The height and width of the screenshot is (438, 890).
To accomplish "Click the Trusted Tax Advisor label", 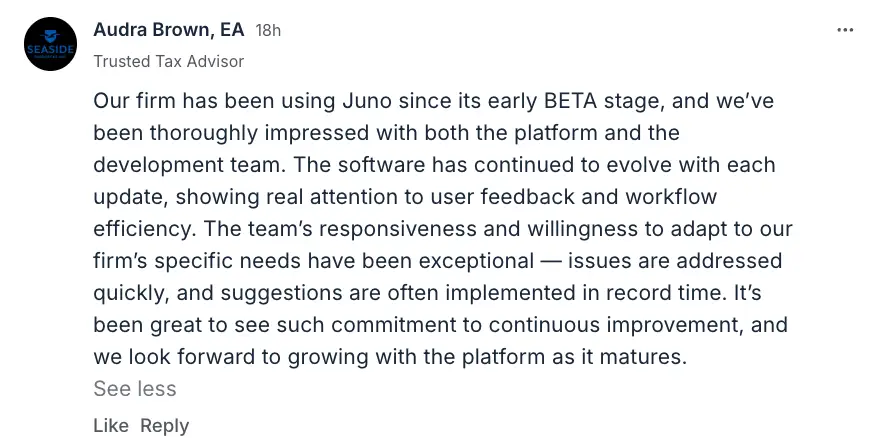I will [x=168, y=61].
